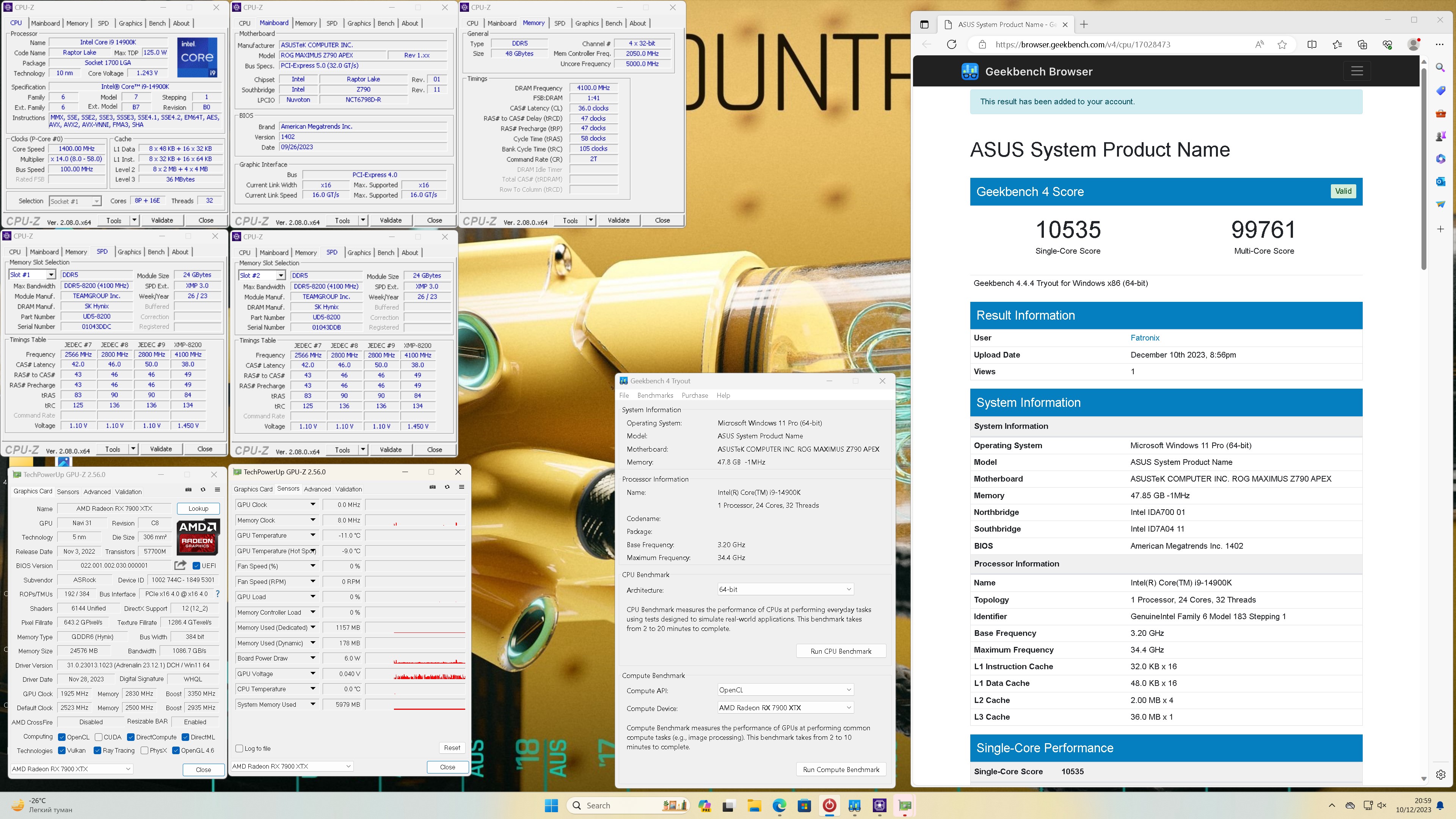This screenshot has height=819, width=1456.
Task: Open Graphics tab in CPU-Z Mainboard window
Action: [359, 23]
